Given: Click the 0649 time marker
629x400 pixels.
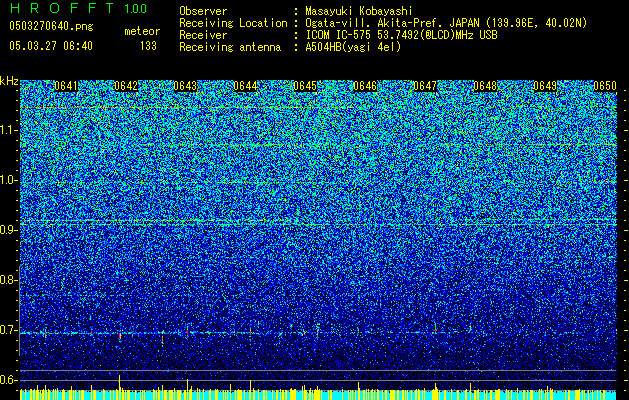Looking at the screenshot, I should coord(545,86).
